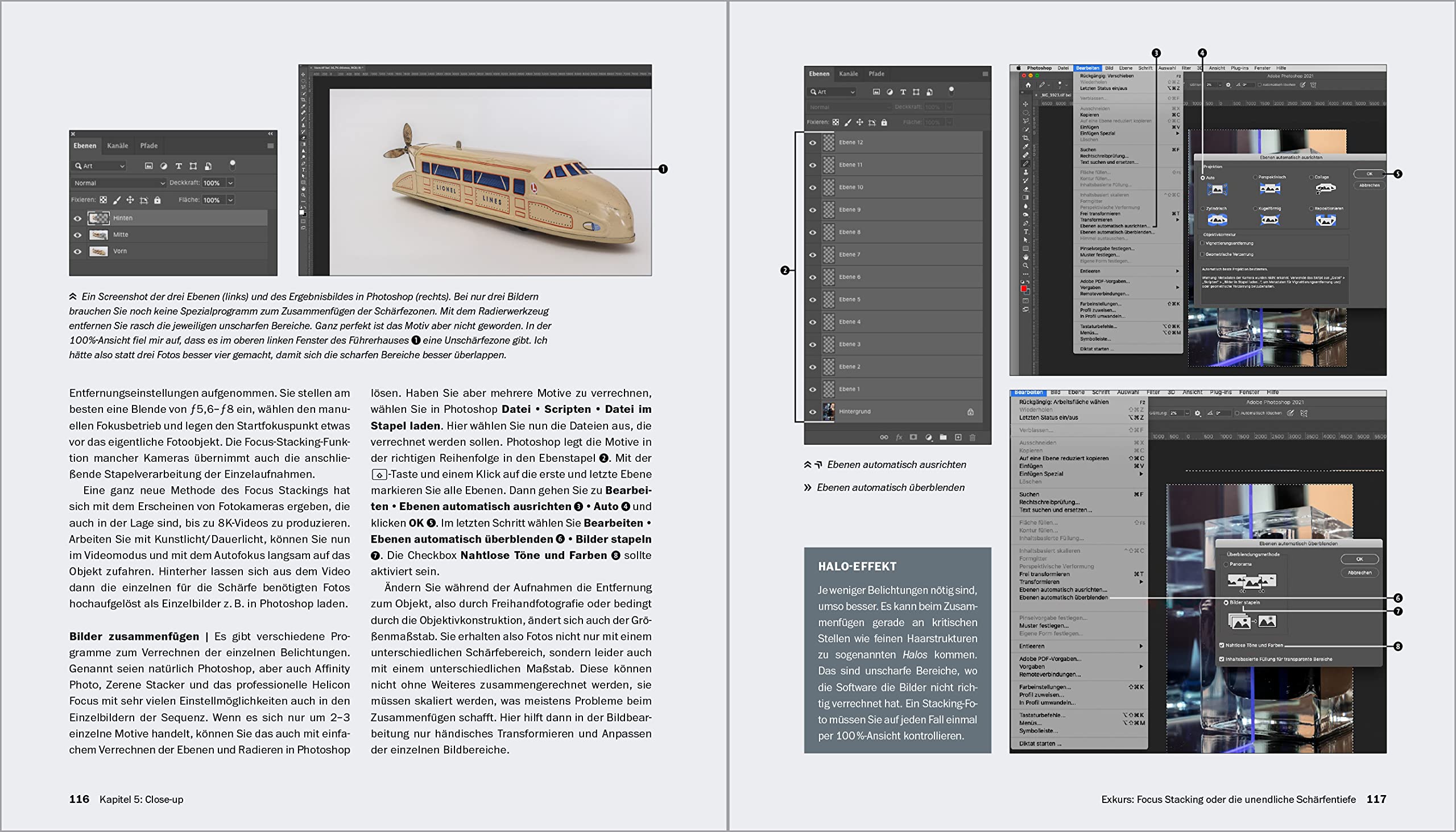The width and height of the screenshot is (1456, 832).
Task: Toggle layer filtering switch in Hinten layers panel
Action: 233,165
